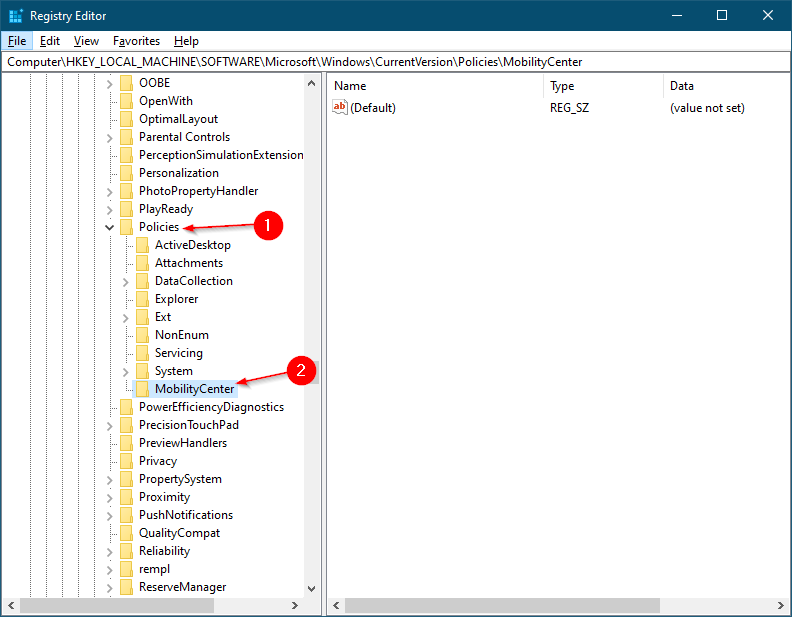Expand the Proximity key
The image size is (792, 617).
click(110, 498)
